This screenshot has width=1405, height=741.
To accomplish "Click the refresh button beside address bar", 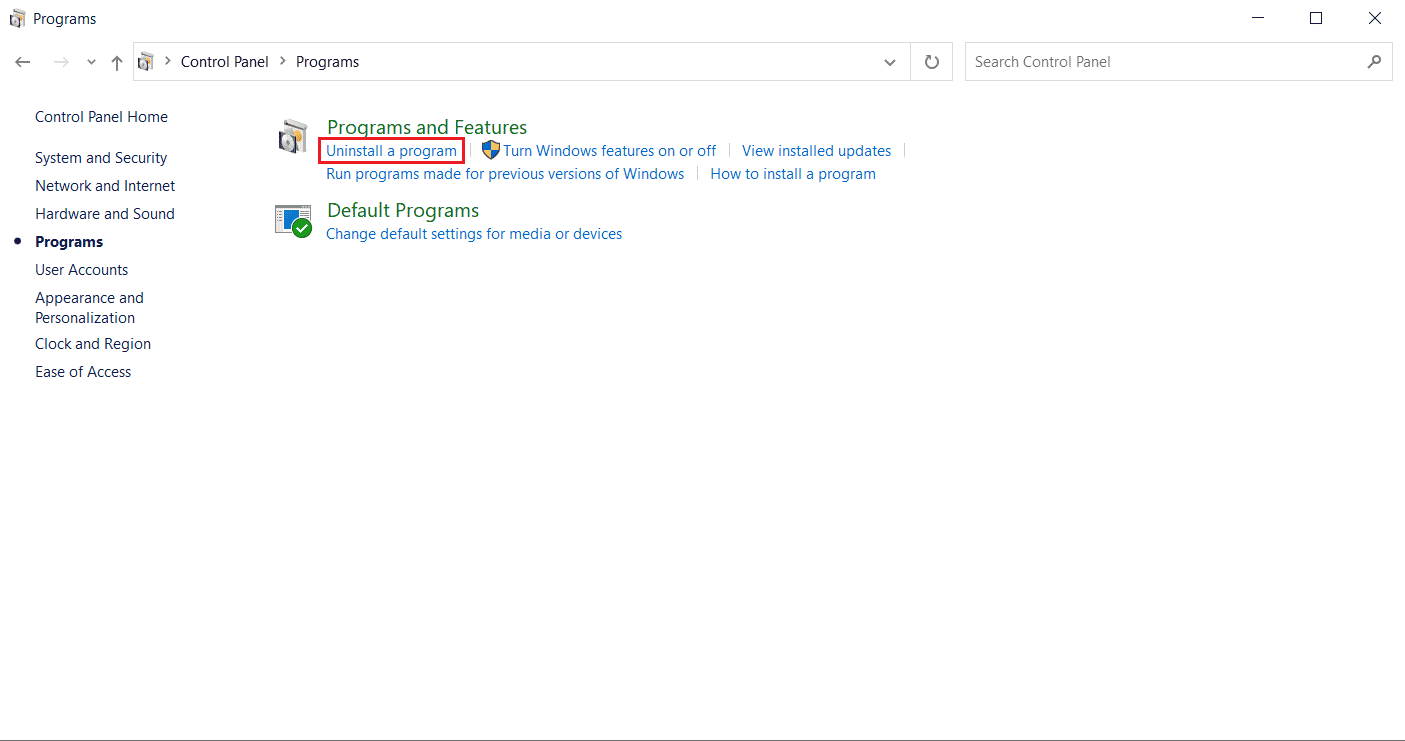I will pos(932,62).
